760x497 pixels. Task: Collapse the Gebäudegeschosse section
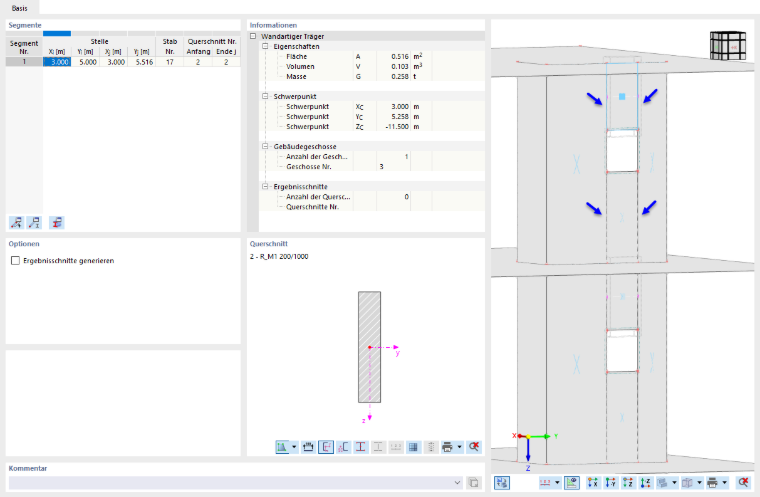pos(265,146)
